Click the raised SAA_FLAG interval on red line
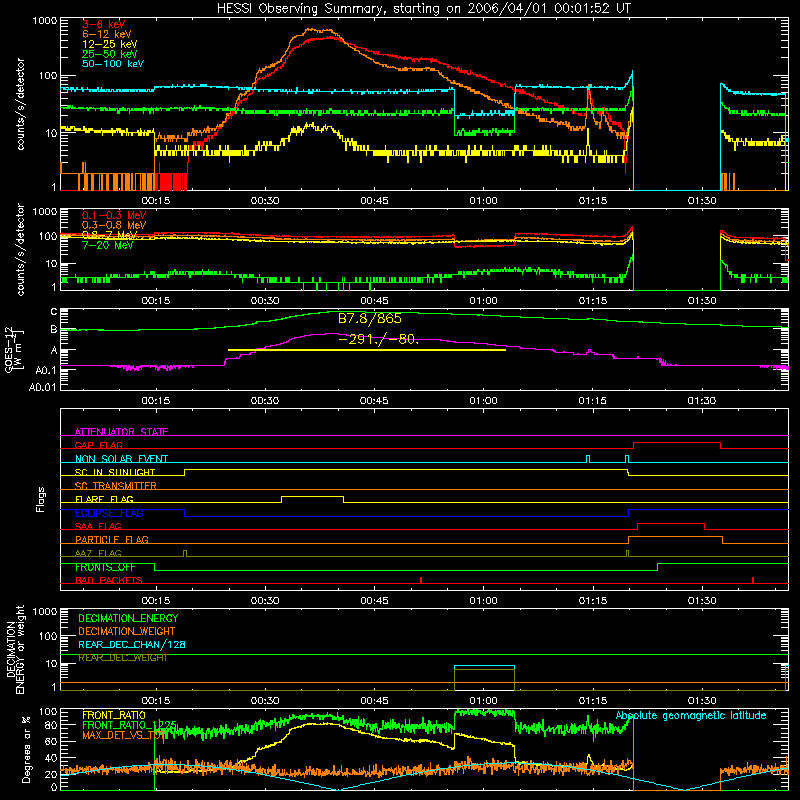 pyautogui.click(x=671, y=524)
